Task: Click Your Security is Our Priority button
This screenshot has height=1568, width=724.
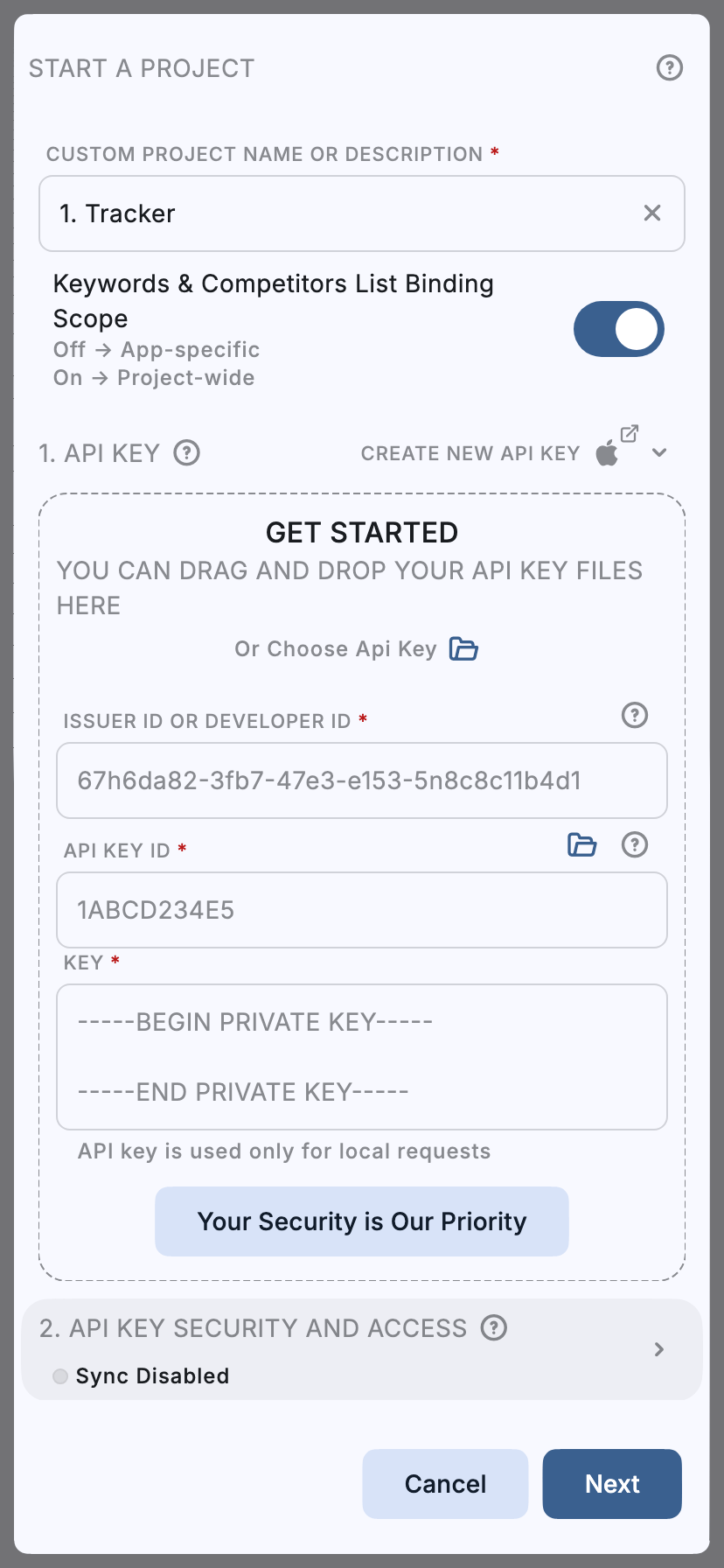Action: pyautogui.click(x=362, y=1221)
